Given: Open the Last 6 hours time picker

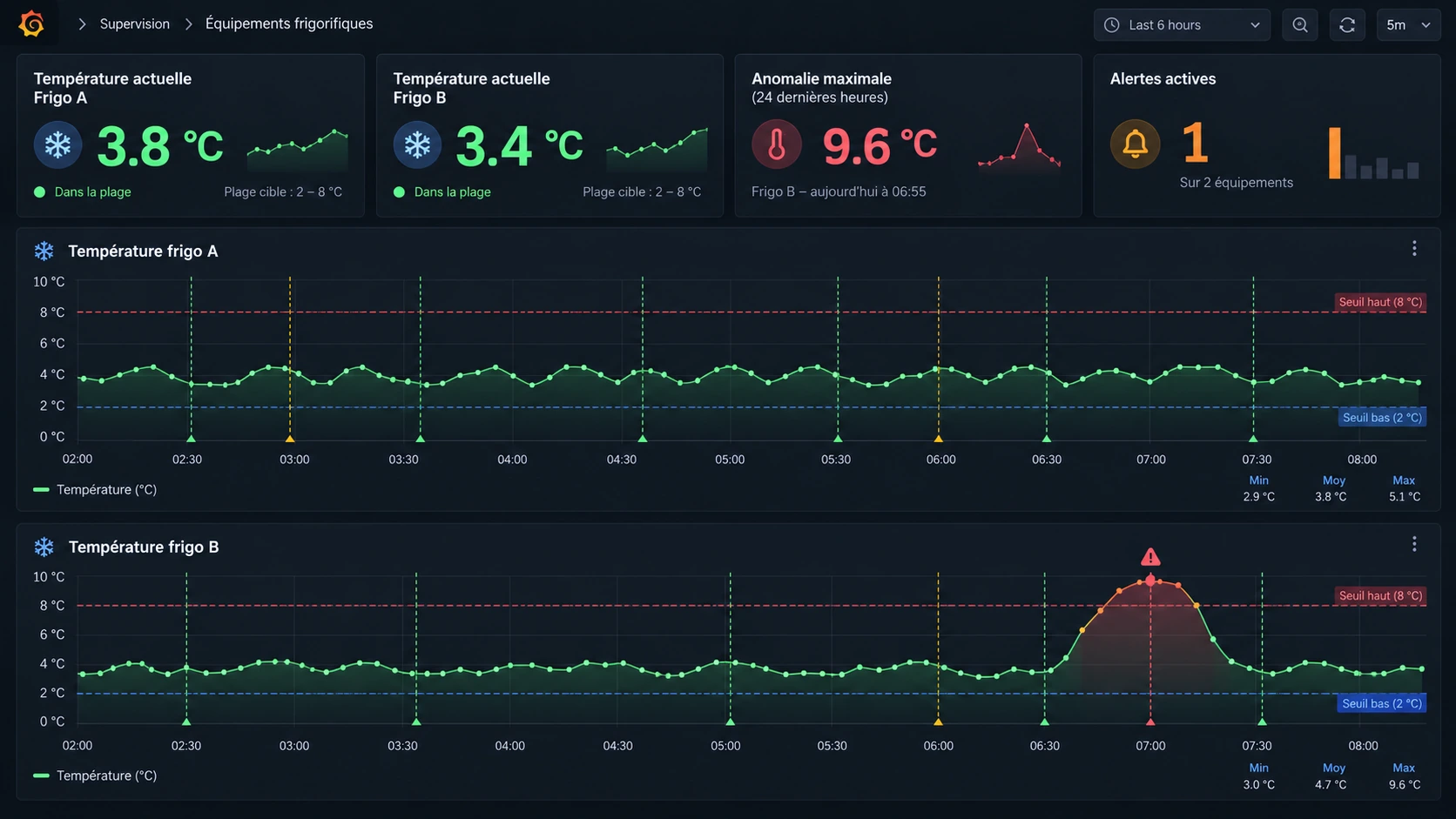Looking at the screenshot, I should click(1182, 25).
